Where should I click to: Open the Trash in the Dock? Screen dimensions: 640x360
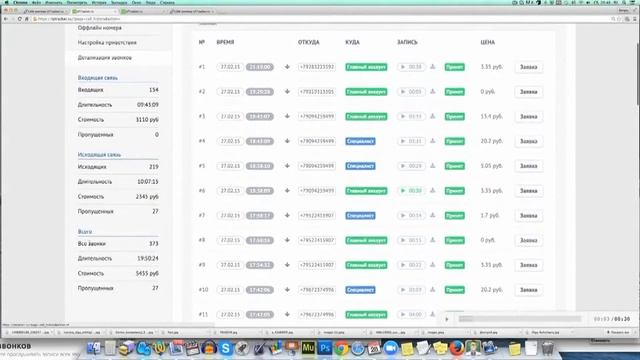pyautogui.click(x=547, y=348)
